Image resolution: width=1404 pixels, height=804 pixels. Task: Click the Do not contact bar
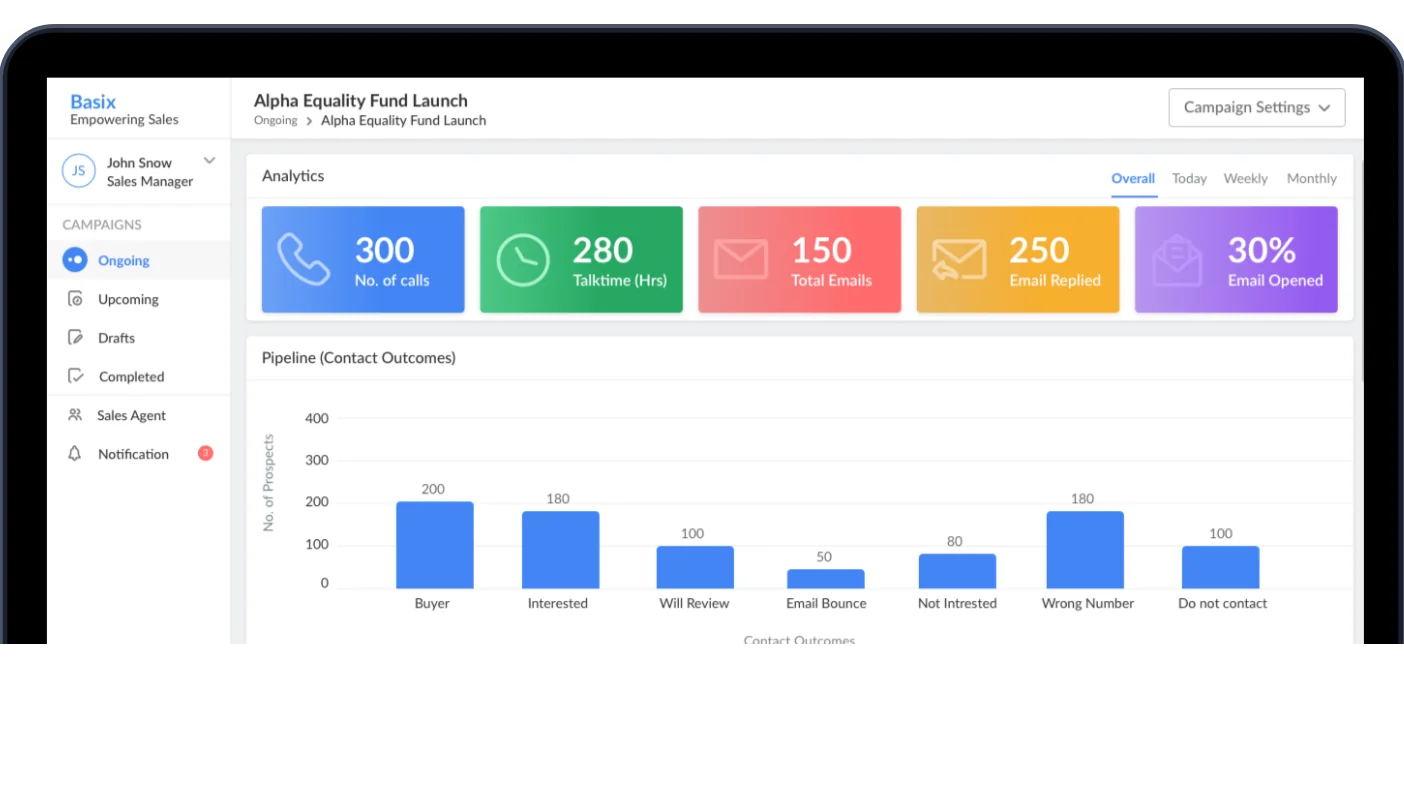1220,567
